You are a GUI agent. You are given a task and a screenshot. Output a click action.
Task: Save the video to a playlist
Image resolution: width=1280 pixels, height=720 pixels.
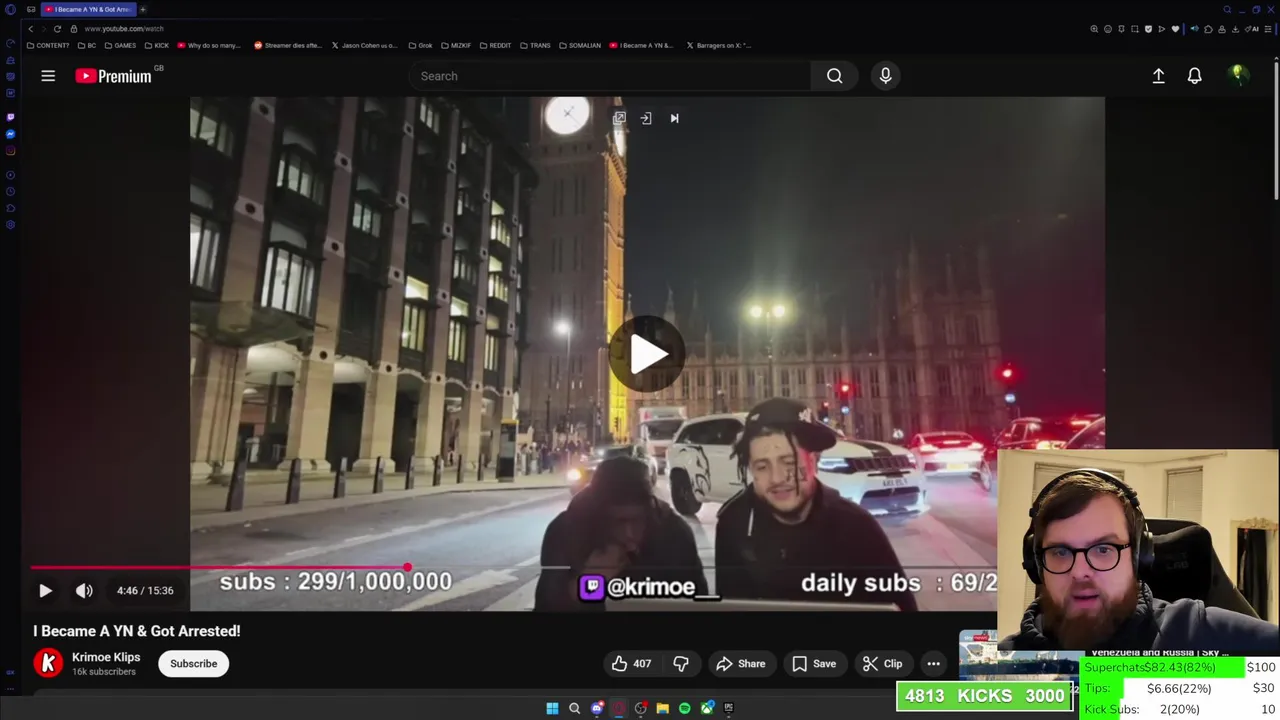tap(814, 663)
